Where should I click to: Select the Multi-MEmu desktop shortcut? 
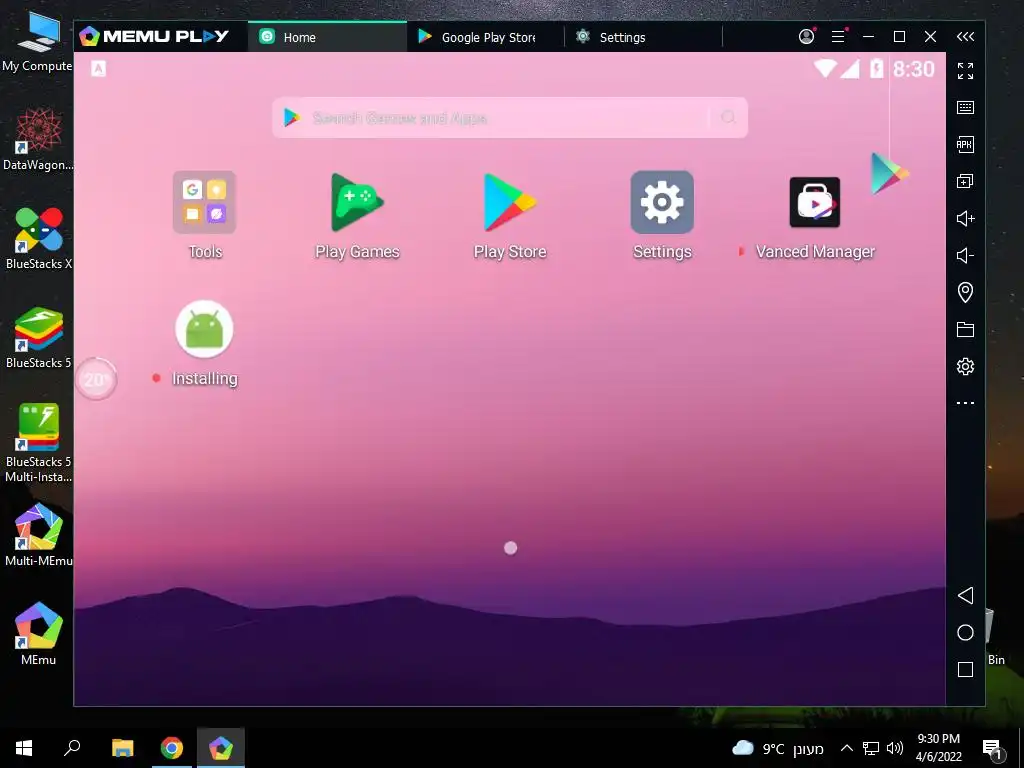(39, 535)
